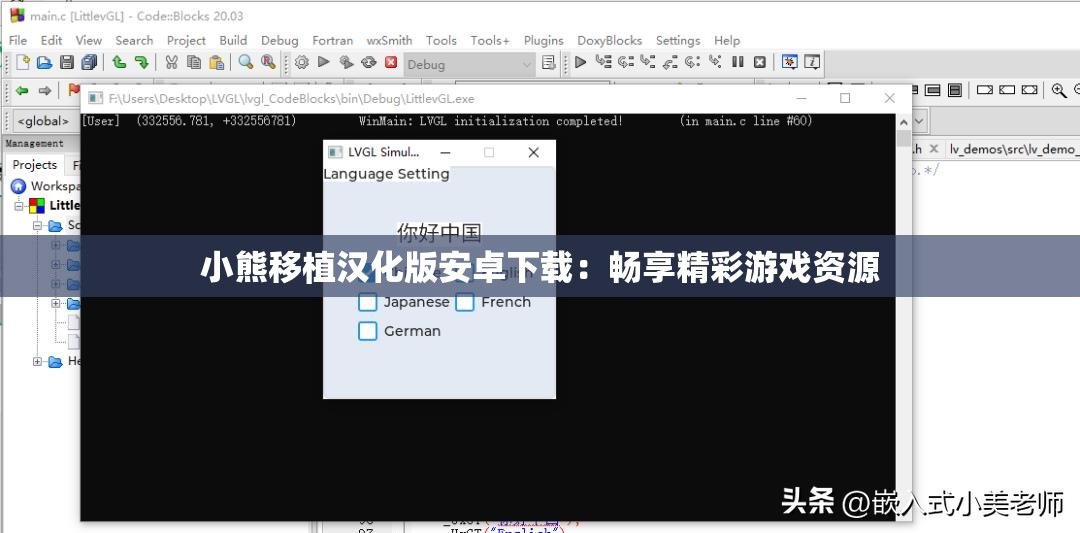Open the Build menu
The image size is (1080, 533).
click(x=233, y=41)
